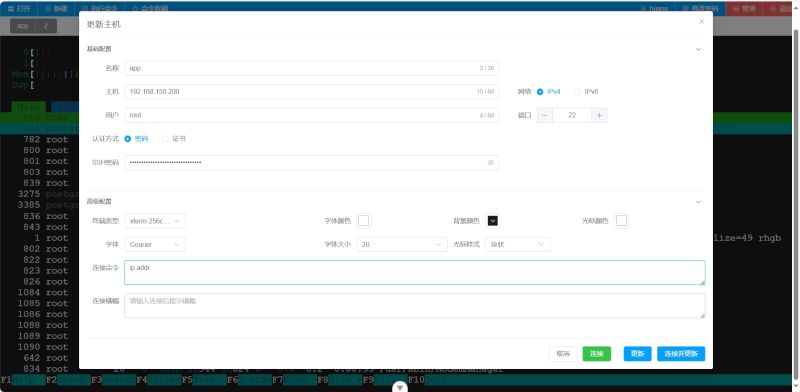Image resolution: width=800 pixels, height=392 pixels.
Task: Collapse the 基础配置 section chevron
Action: (698, 50)
